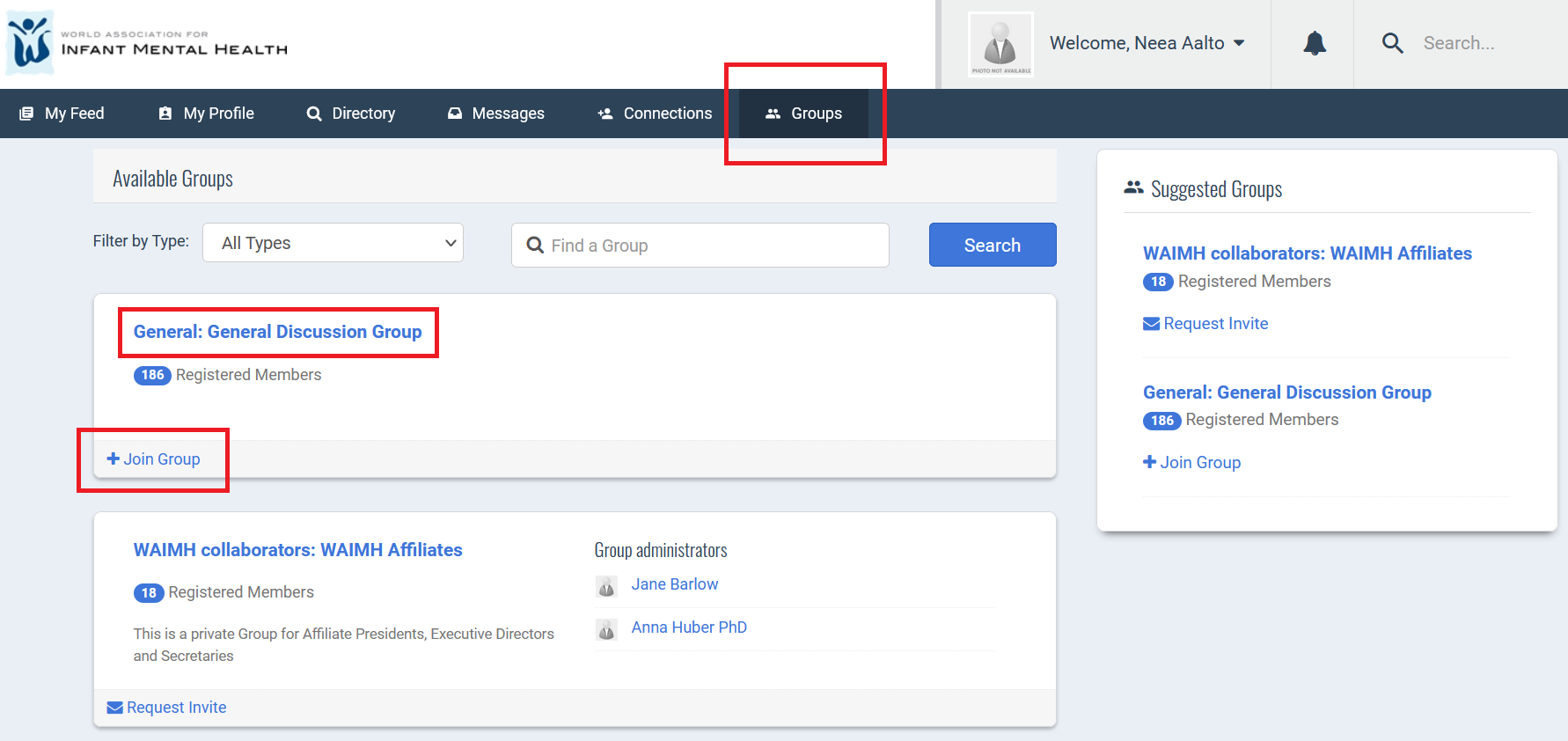
Task: Click Join Group in Suggested Groups
Action: pos(1192,463)
